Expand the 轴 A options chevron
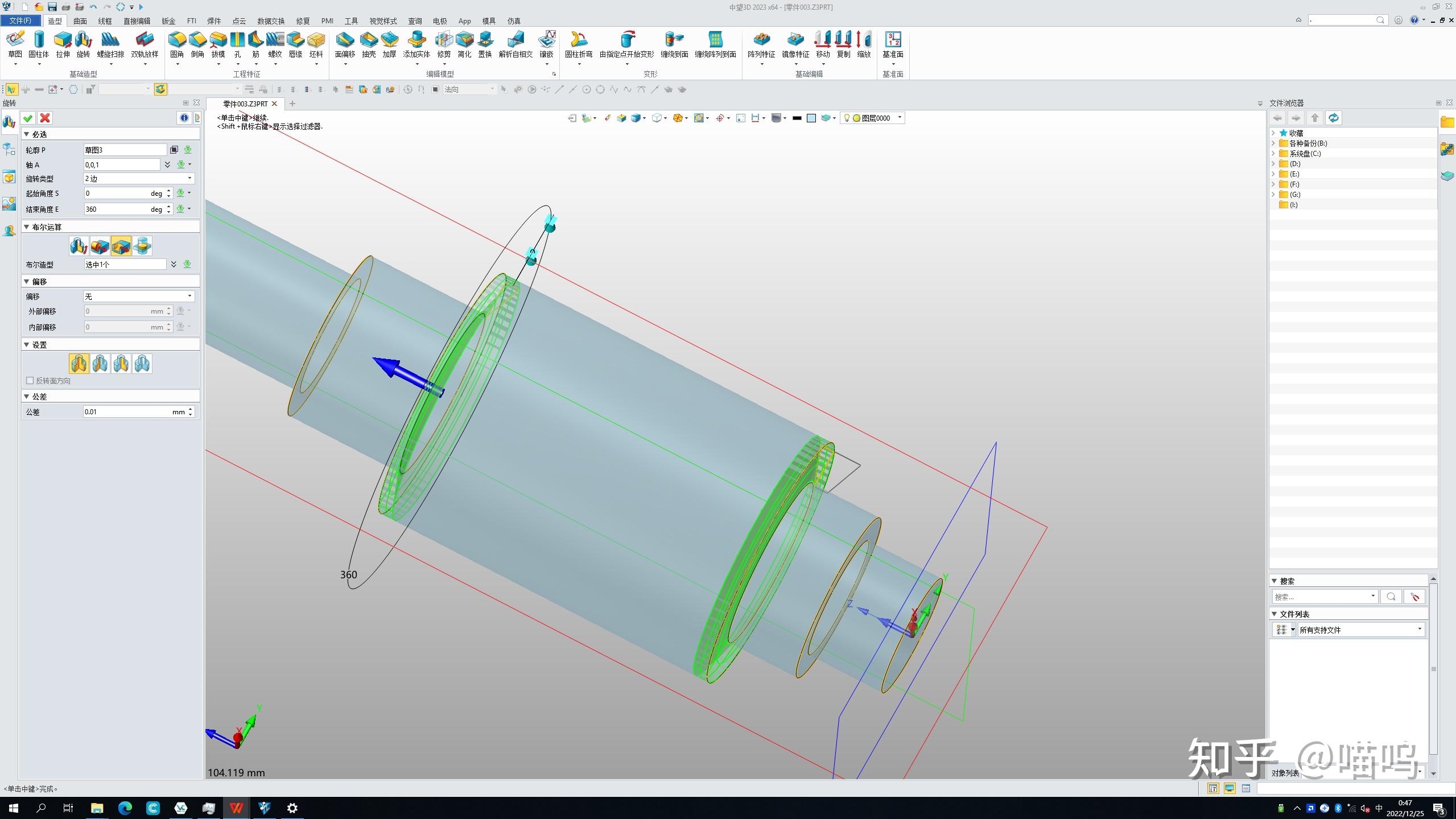The height and width of the screenshot is (819, 1456). click(167, 164)
